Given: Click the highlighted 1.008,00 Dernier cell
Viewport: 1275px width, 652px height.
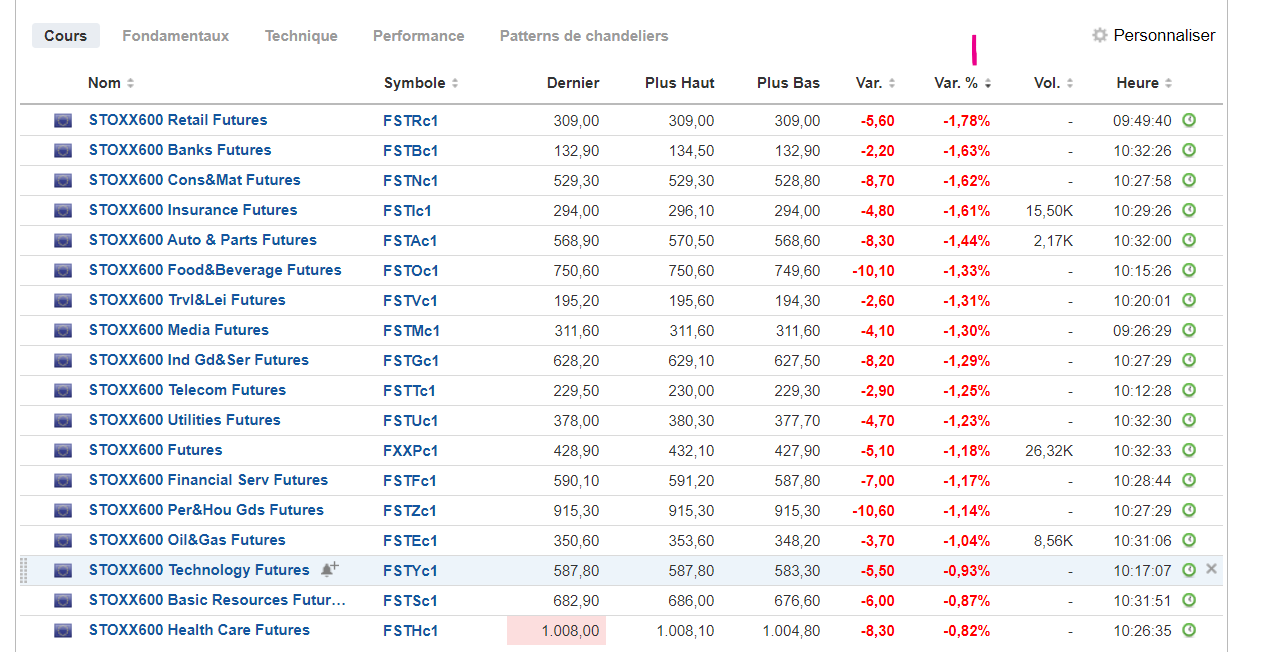Looking at the screenshot, I should [556, 631].
